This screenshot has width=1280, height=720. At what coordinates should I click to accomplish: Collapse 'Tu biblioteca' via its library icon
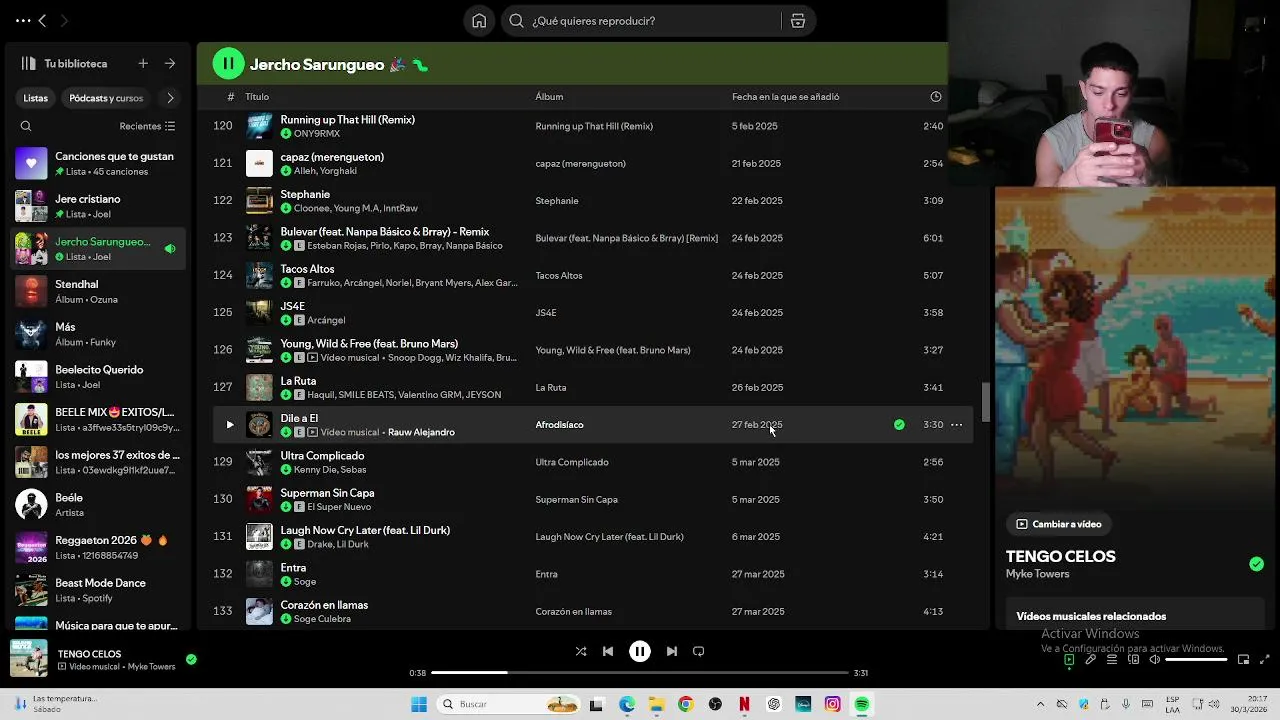click(28, 63)
